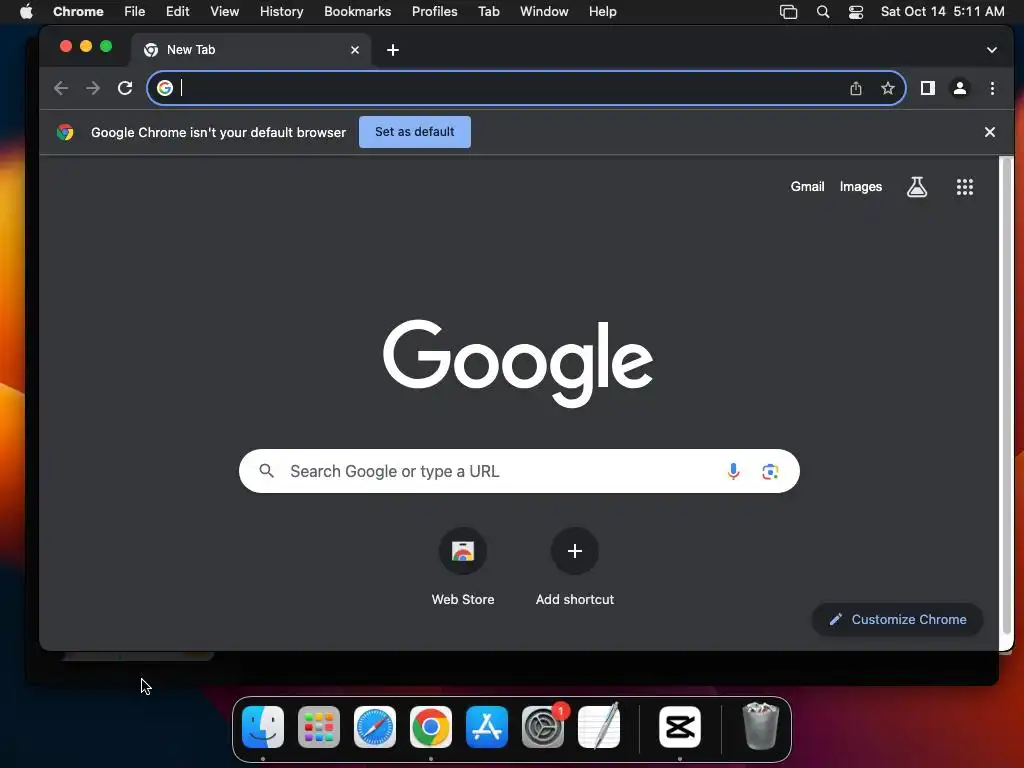Expand the tab search chevron

(991, 50)
